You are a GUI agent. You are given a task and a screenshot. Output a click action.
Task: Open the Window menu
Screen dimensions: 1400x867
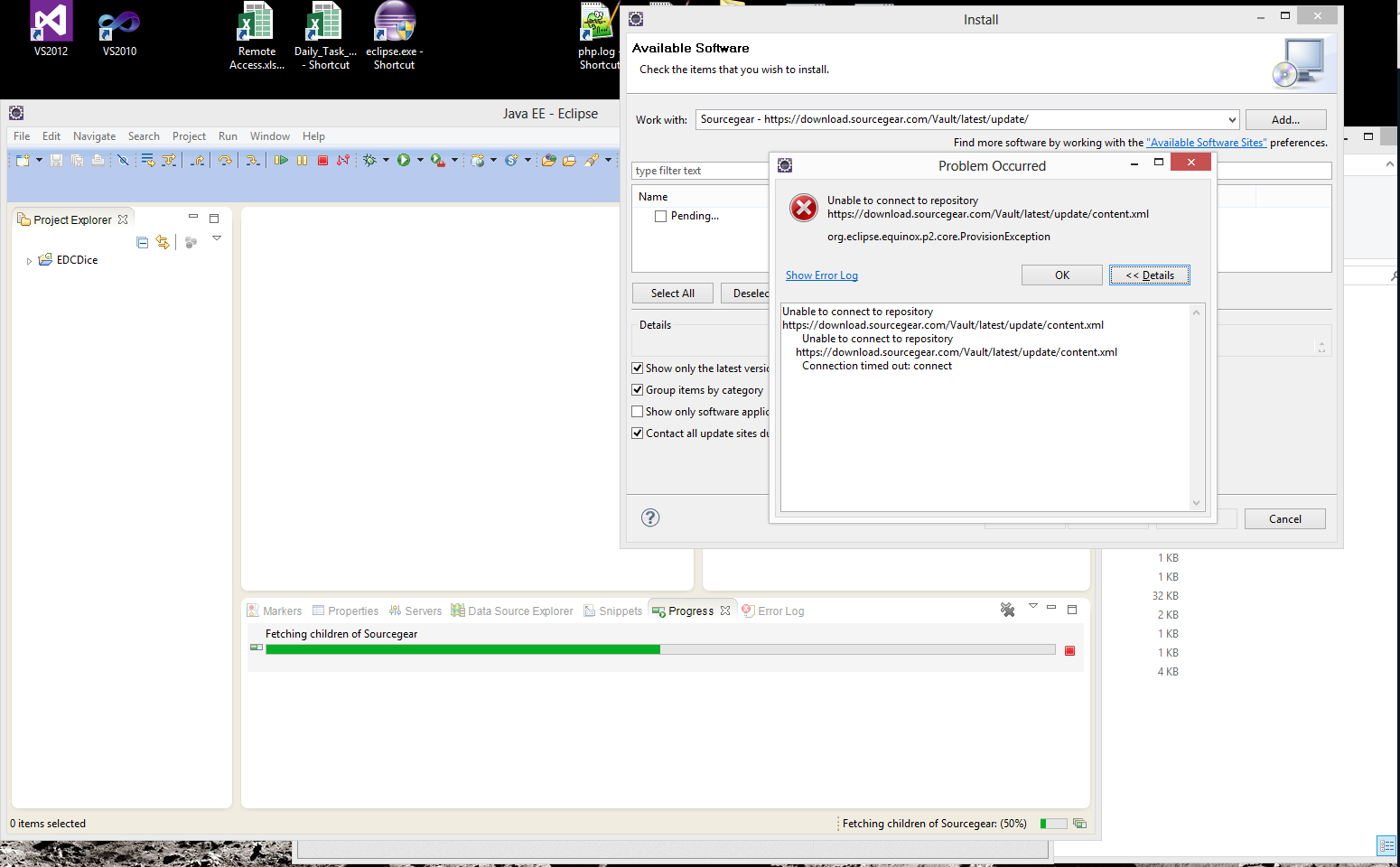(269, 136)
